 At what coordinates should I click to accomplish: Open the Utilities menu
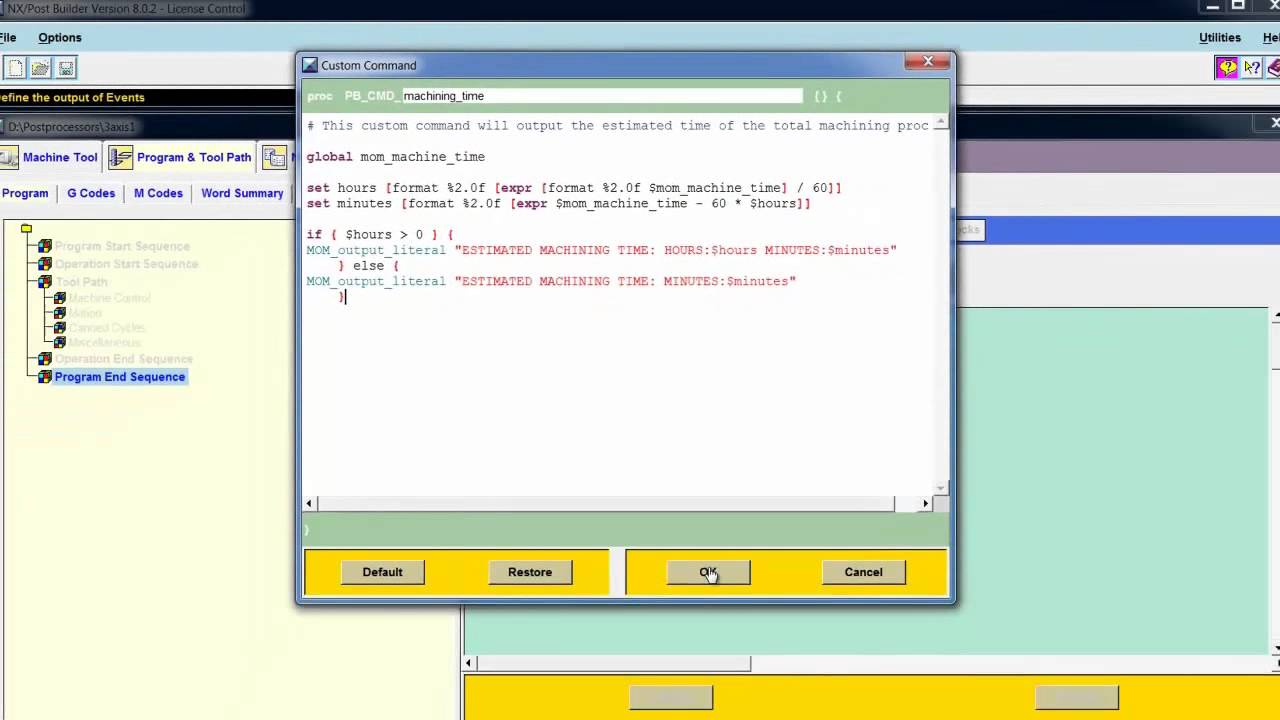[1220, 37]
